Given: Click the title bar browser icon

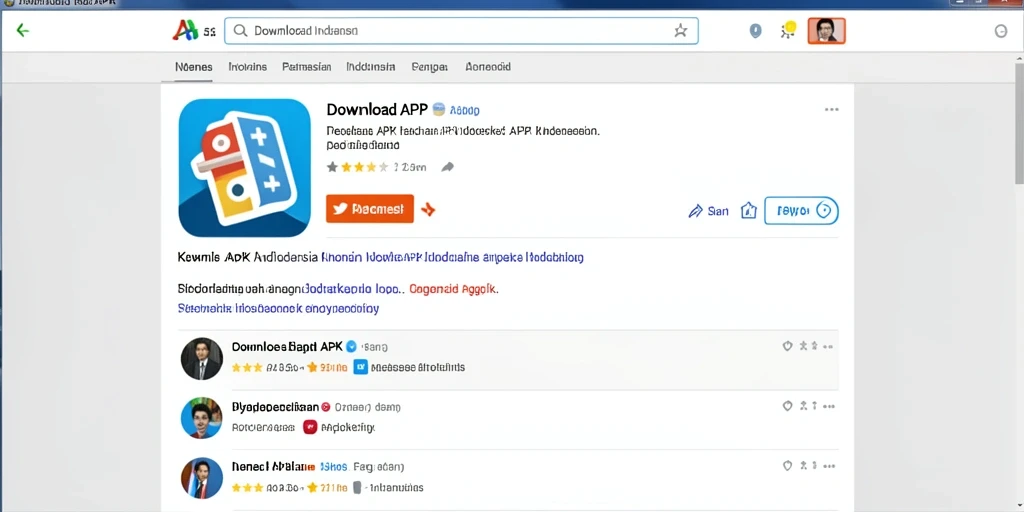Looking at the screenshot, I should 8,3.
